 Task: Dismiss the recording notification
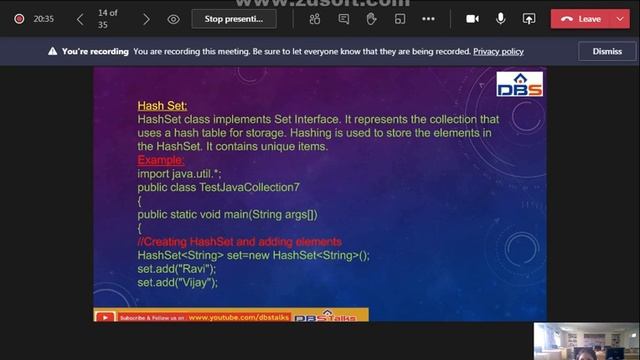[607, 51]
